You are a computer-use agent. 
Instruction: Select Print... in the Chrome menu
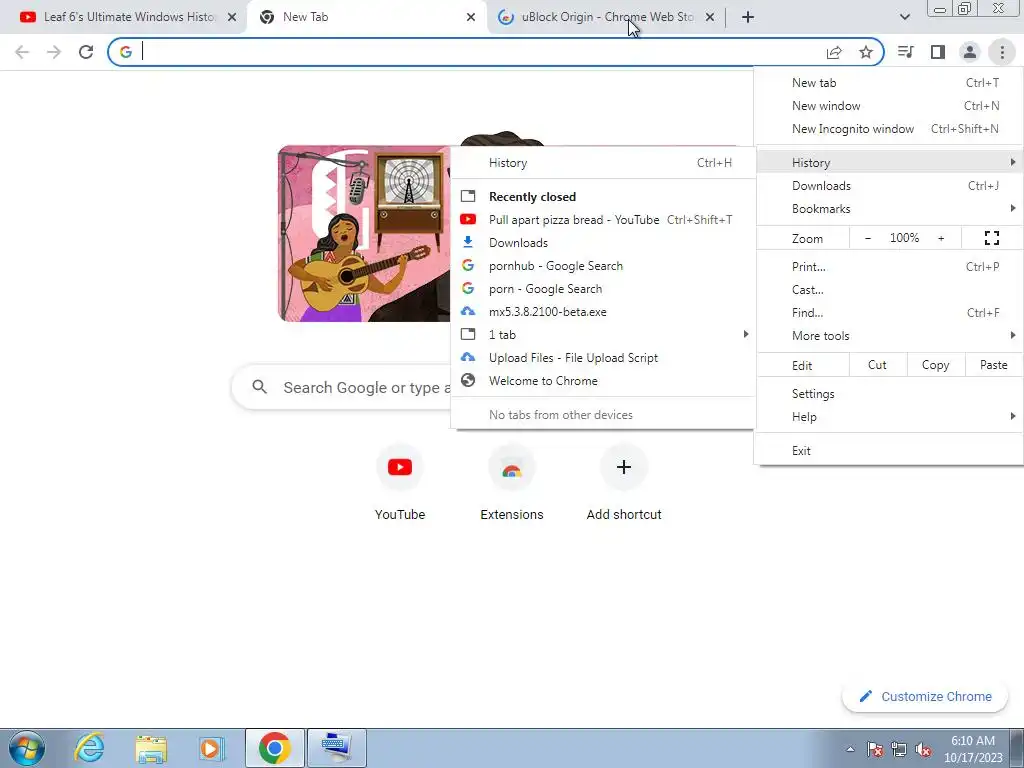click(x=889, y=266)
